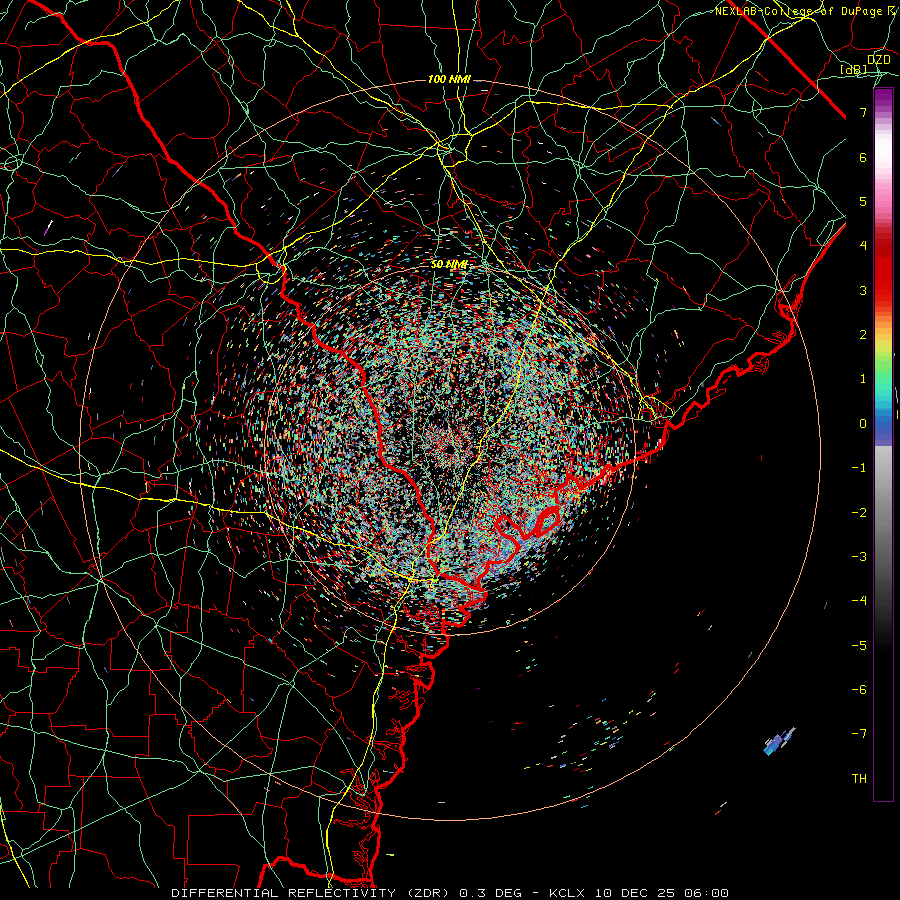The height and width of the screenshot is (900, 900).
Task: Click the Differential Reflectivity caption at the bottom
Action: [x=450, y=893]
